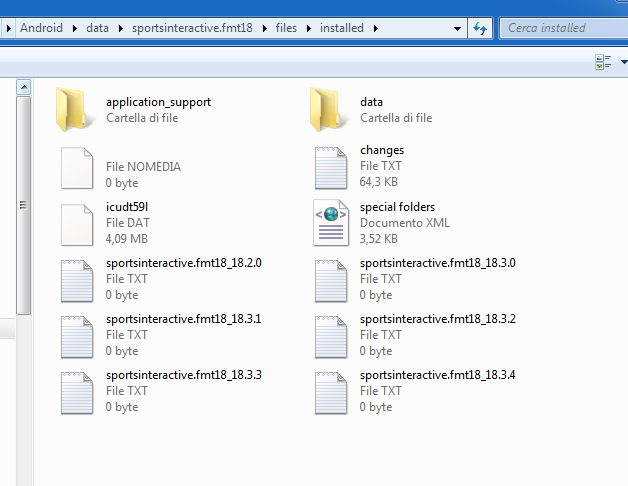Select the sportsinteractive.fmt18_18.3.3 name text
Screen dimensions: 628x486
pos(184,375)
